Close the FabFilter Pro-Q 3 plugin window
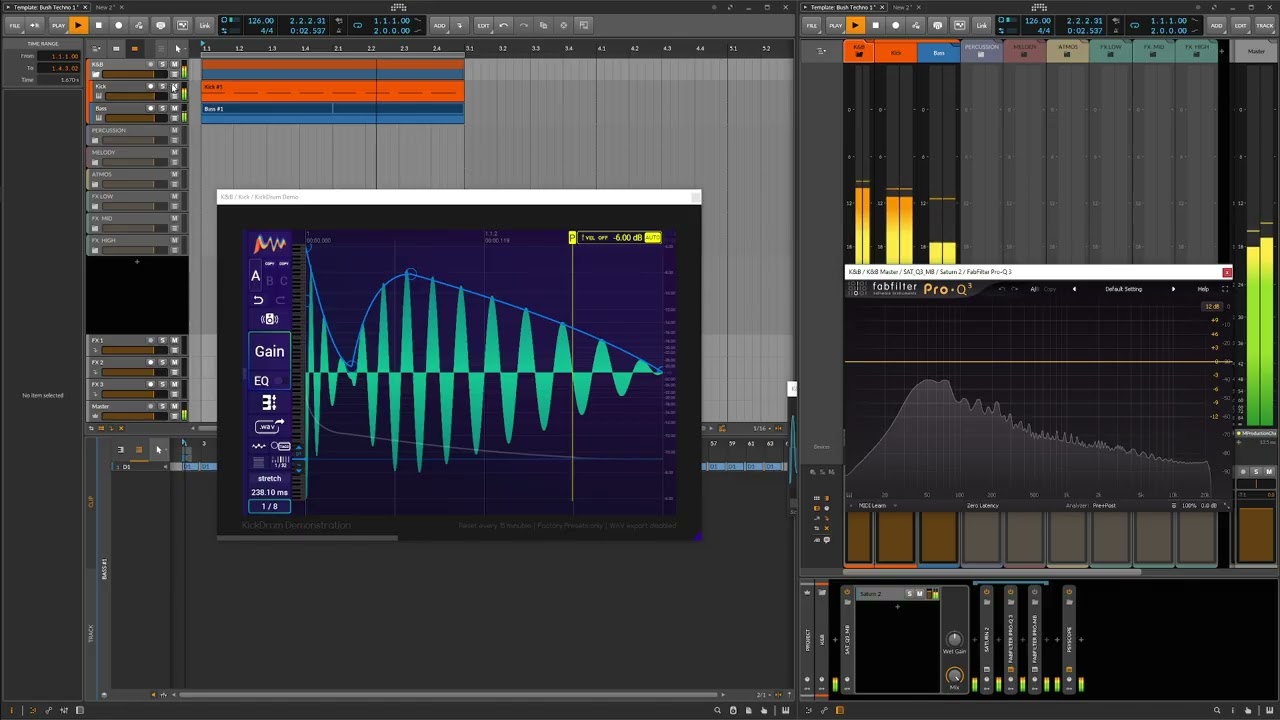This screenshot has width=1280, height=720. click(x=1227, y=272)
